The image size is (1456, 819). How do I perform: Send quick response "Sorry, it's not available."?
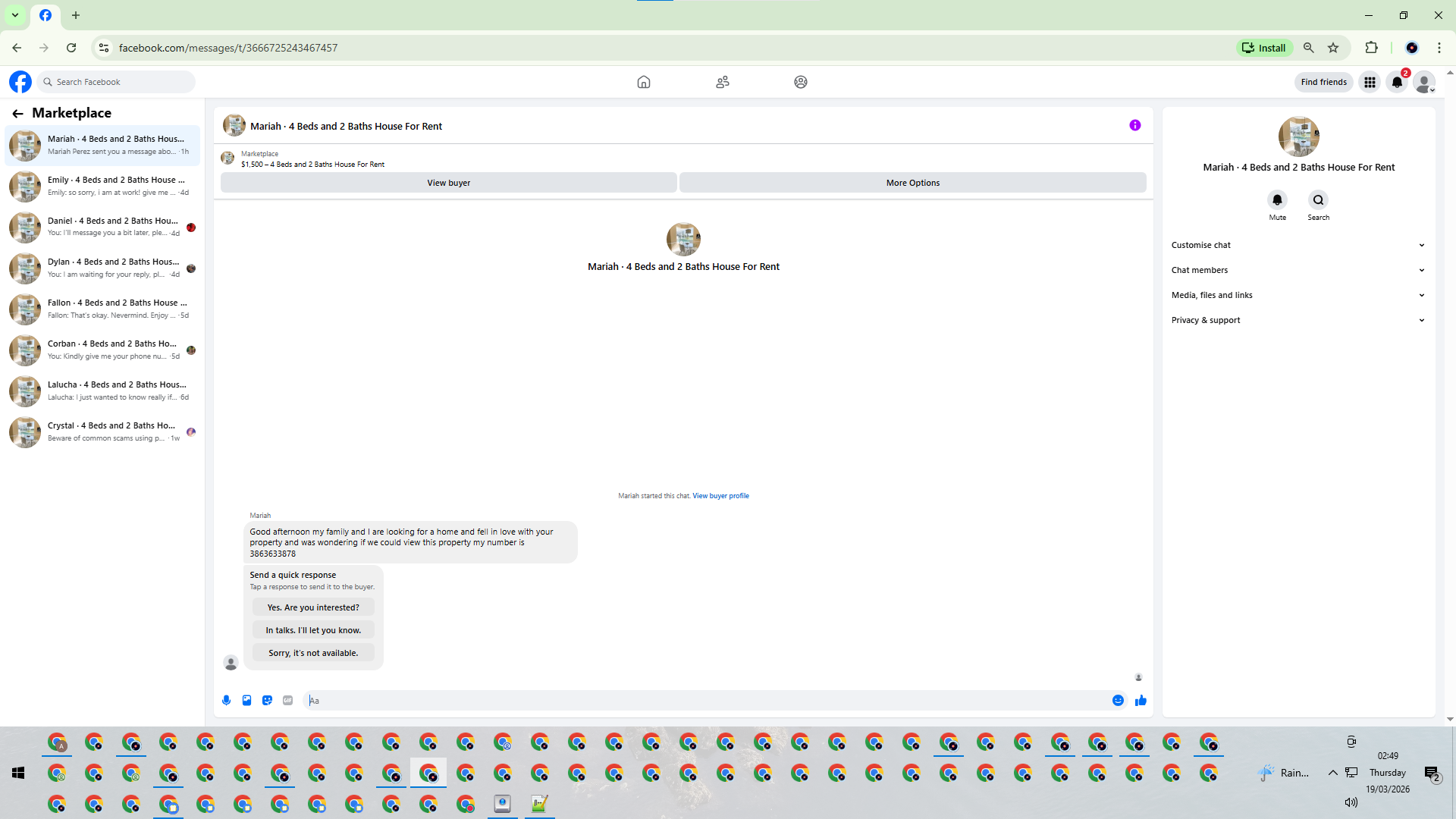[x=313, y=653]
